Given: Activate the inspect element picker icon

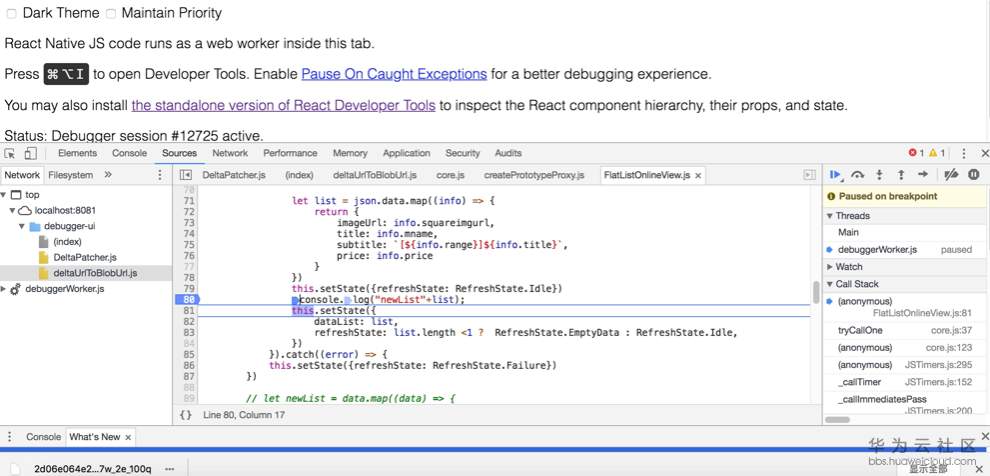Looking at the screenshot, I should pyautogui.click(x=9, y=153).
